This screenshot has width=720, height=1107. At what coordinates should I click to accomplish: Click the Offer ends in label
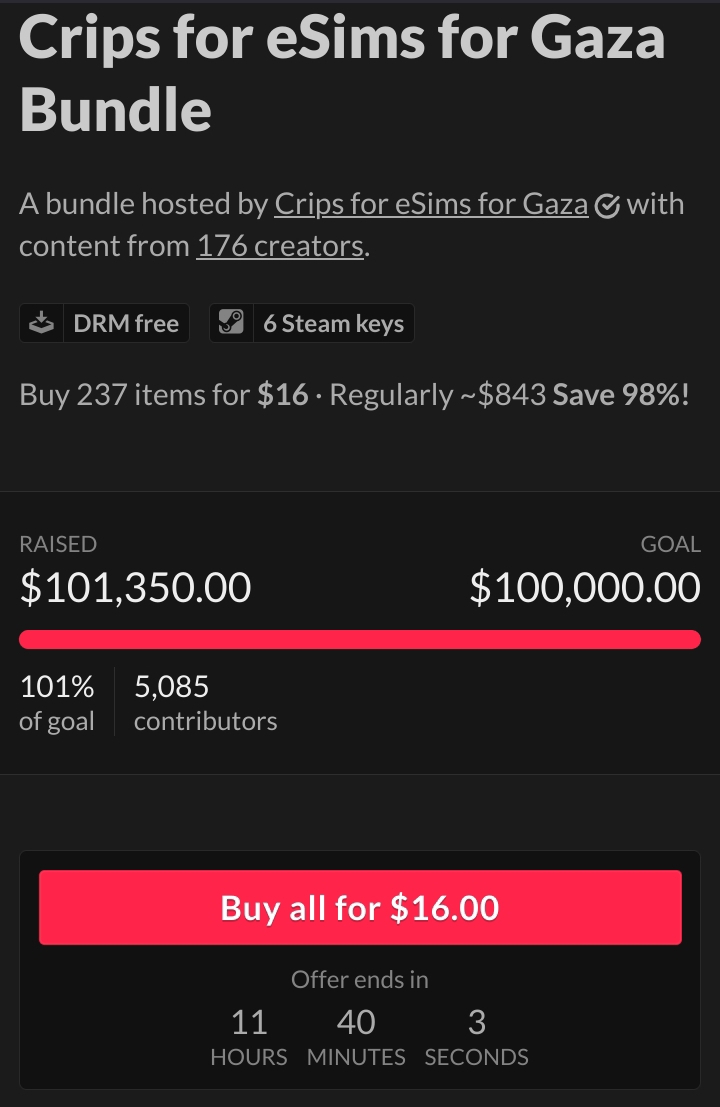(x=360, y=980)
